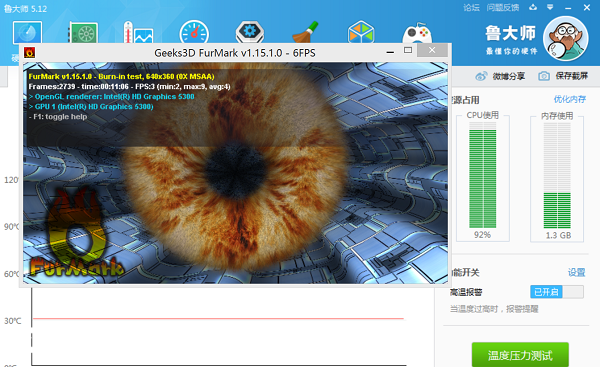
Task: Open the main menu dropdown arrow
Action: [550, 7]
